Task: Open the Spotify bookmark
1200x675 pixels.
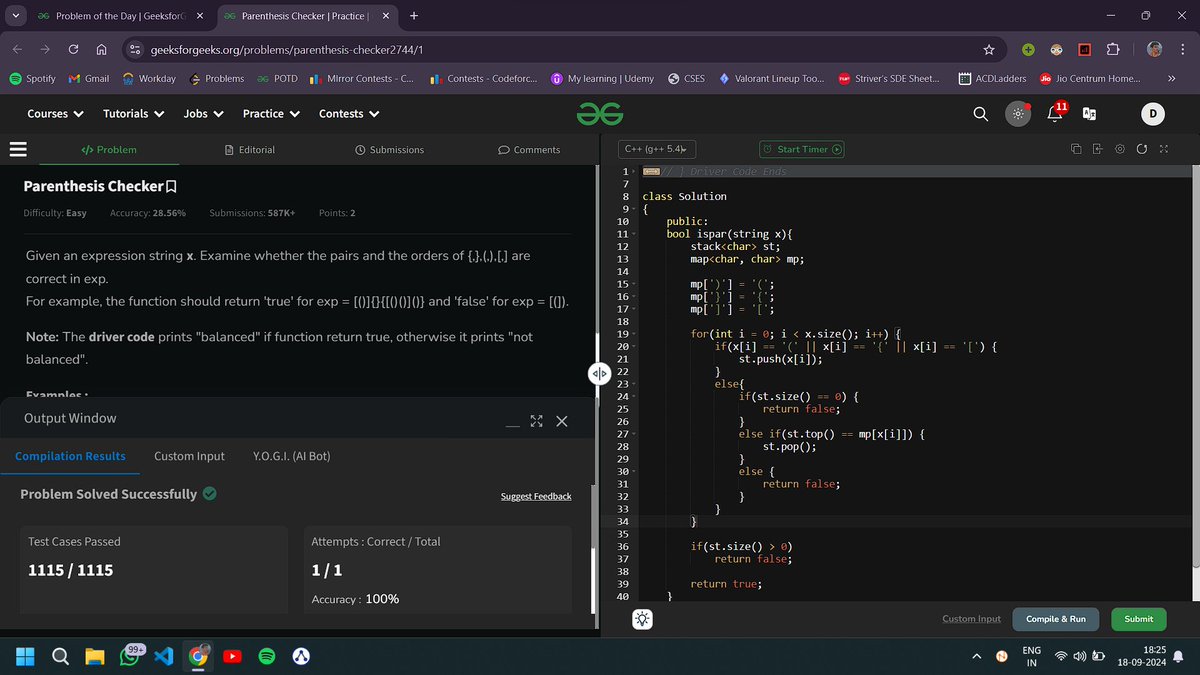Action: 32,78
